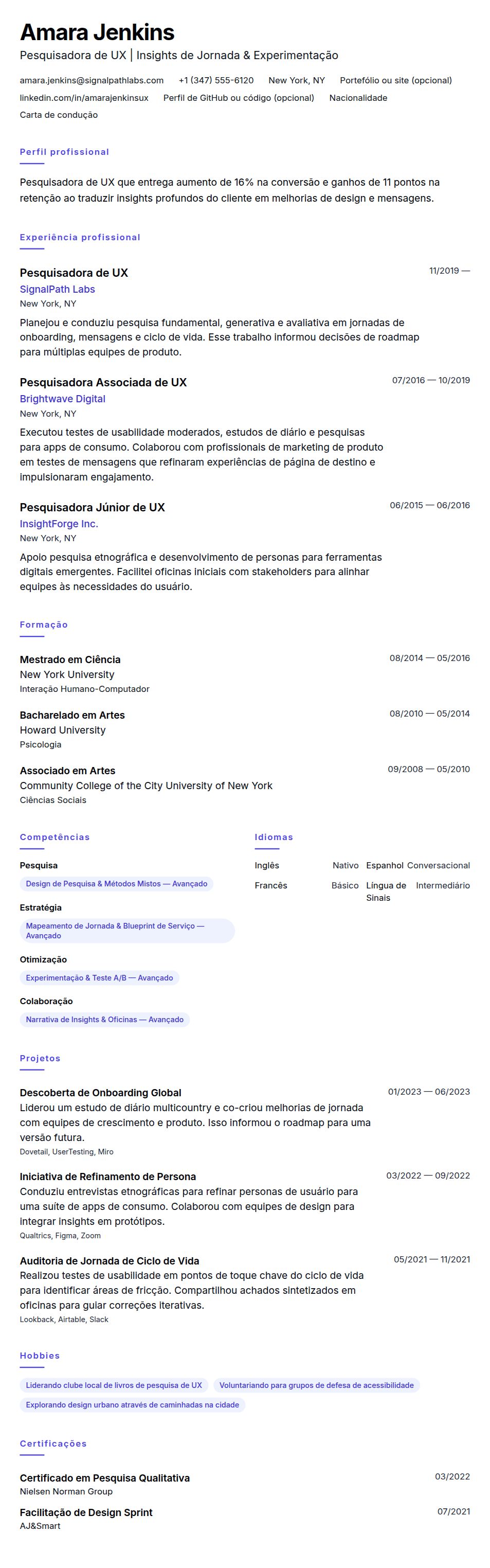Click the Formação section heading
This screenshot has height=1568, width=490.
click(44, 625)
